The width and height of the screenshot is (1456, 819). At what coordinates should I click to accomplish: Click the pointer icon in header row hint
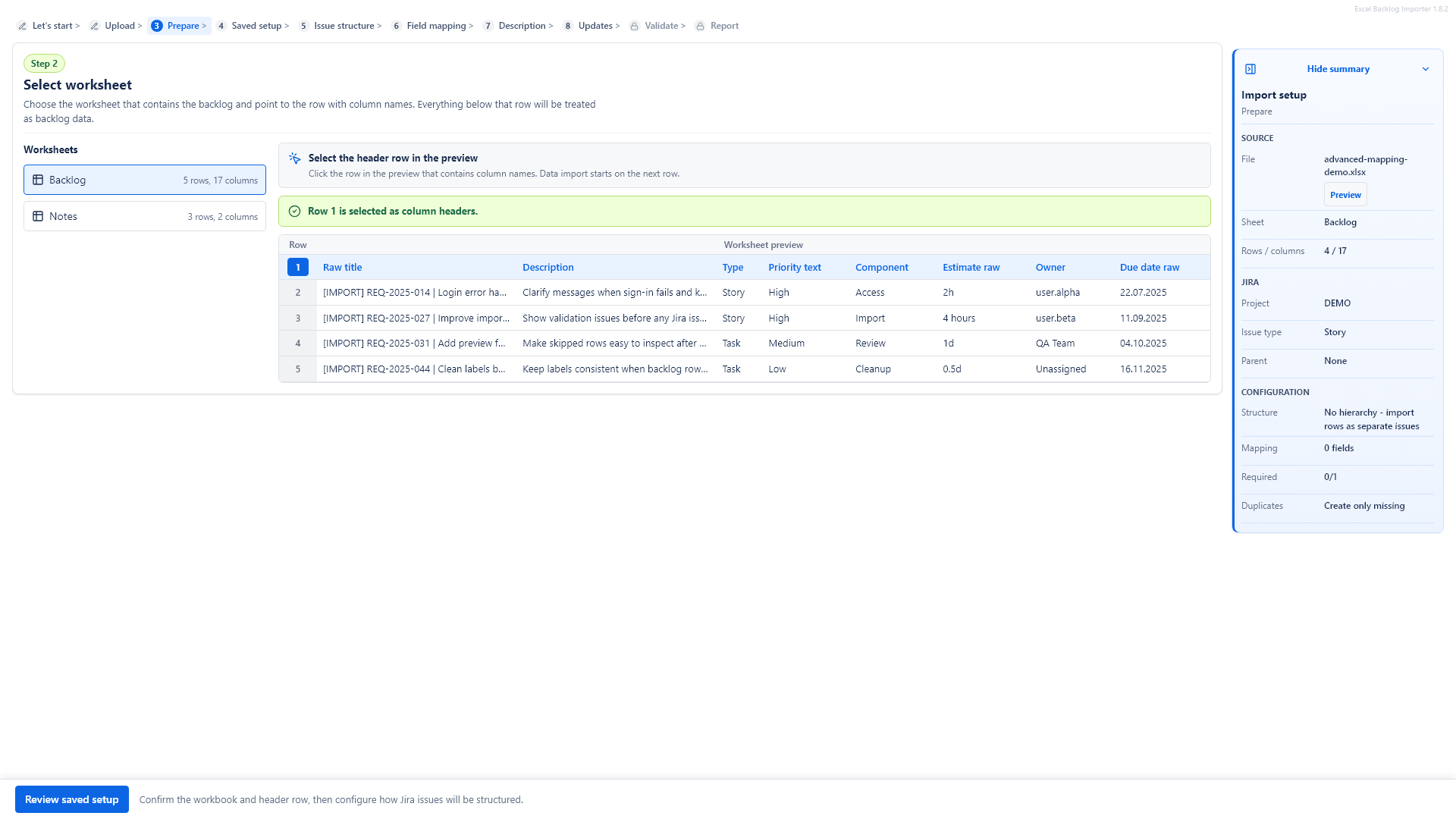pyautogui.click(x=295, y=158)
